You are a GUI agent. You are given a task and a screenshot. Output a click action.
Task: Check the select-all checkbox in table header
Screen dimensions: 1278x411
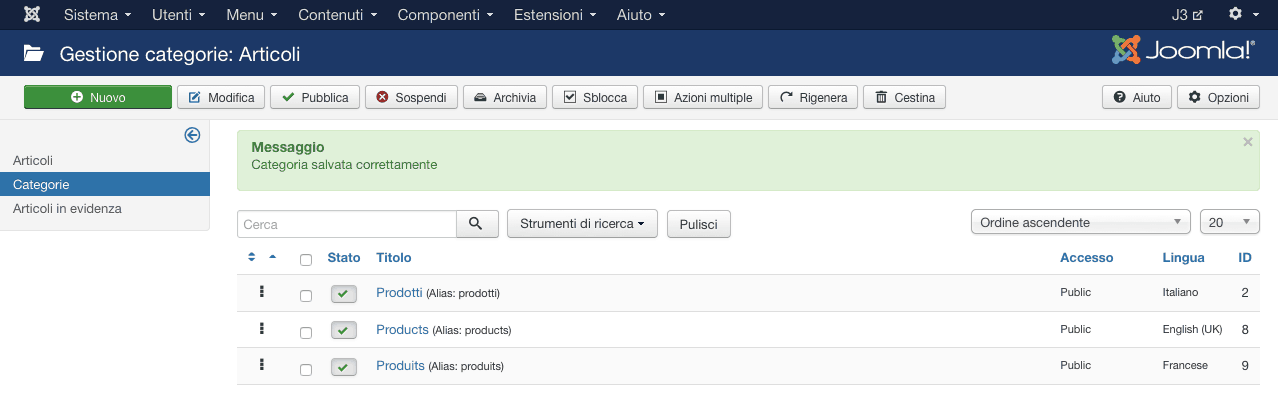[x=306, y=260]
